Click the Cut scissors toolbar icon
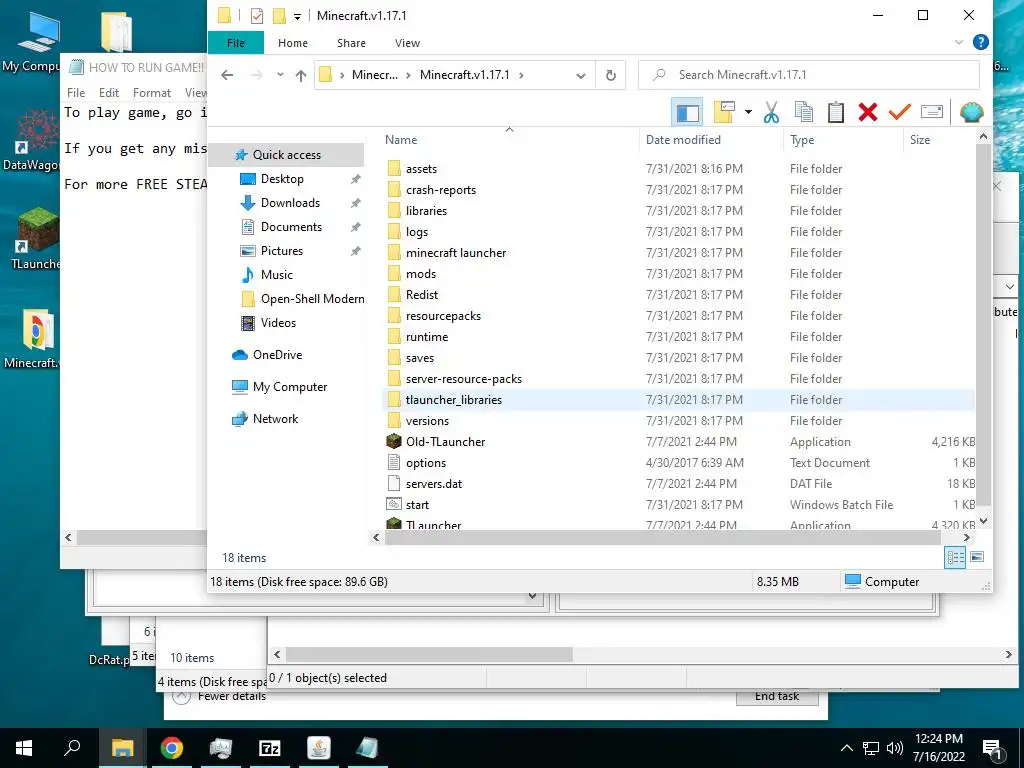Image resolution: width=1024 pixels, height=768 pixels. pos(771,112)
